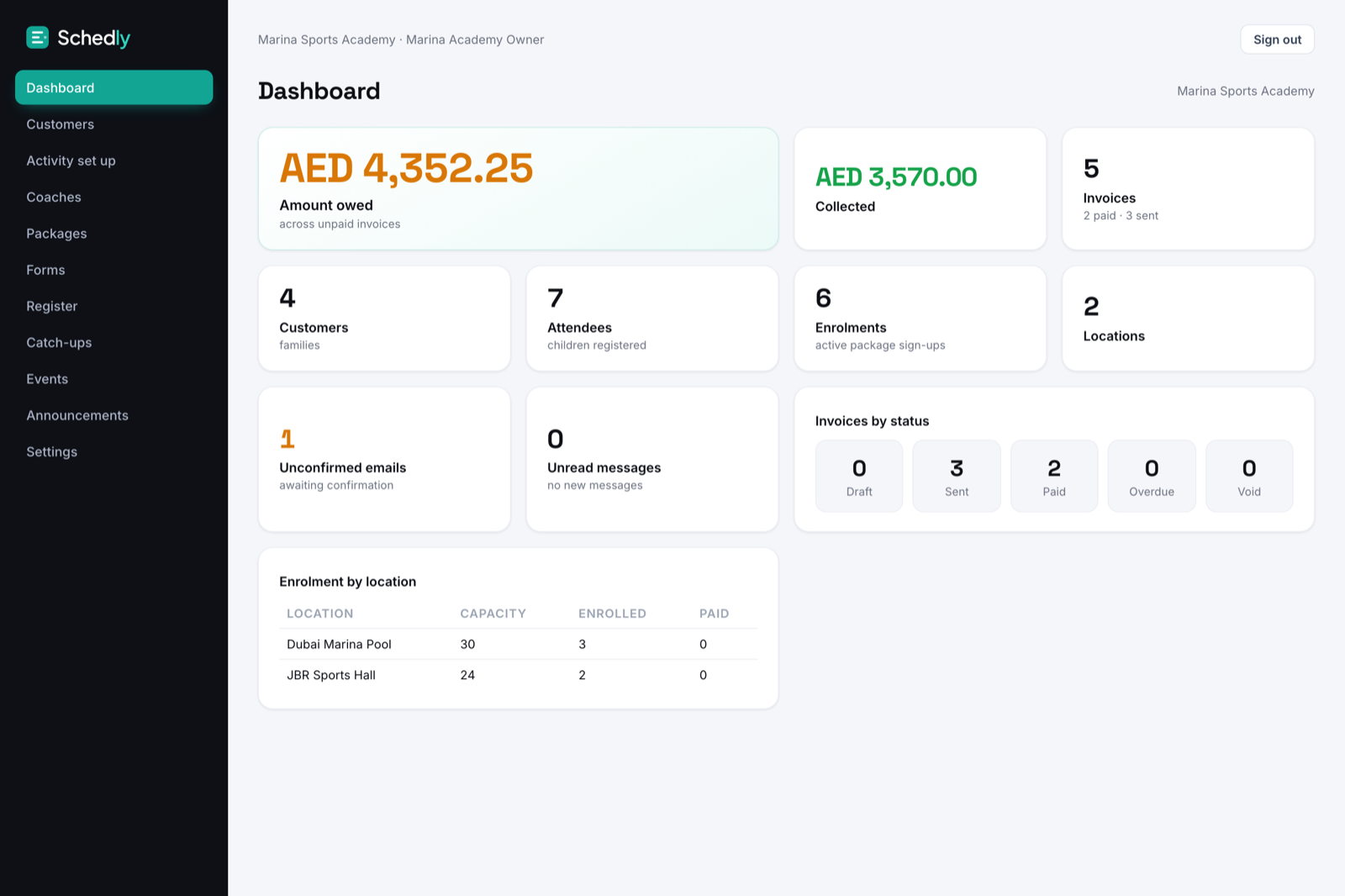The image size is (1345, 896).
Task: Select the Draft invoice status tile
Action: point(859,476)
